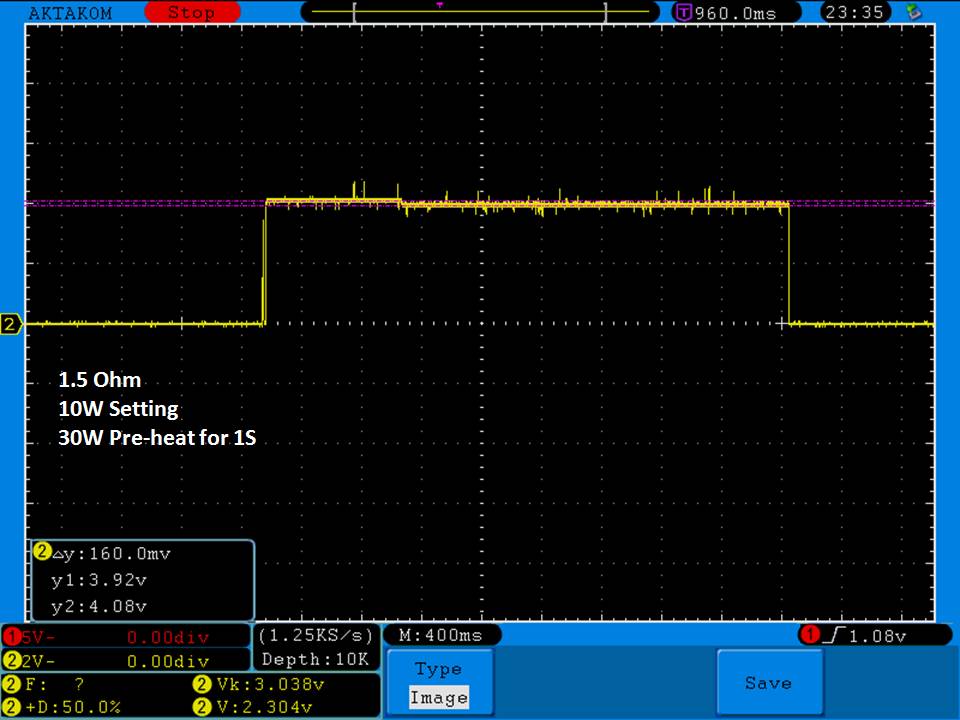The width and height of the screenshot is (960, 720).
Task: Click the channel 2 ground level marker
Action: click(x=11, y=324)
